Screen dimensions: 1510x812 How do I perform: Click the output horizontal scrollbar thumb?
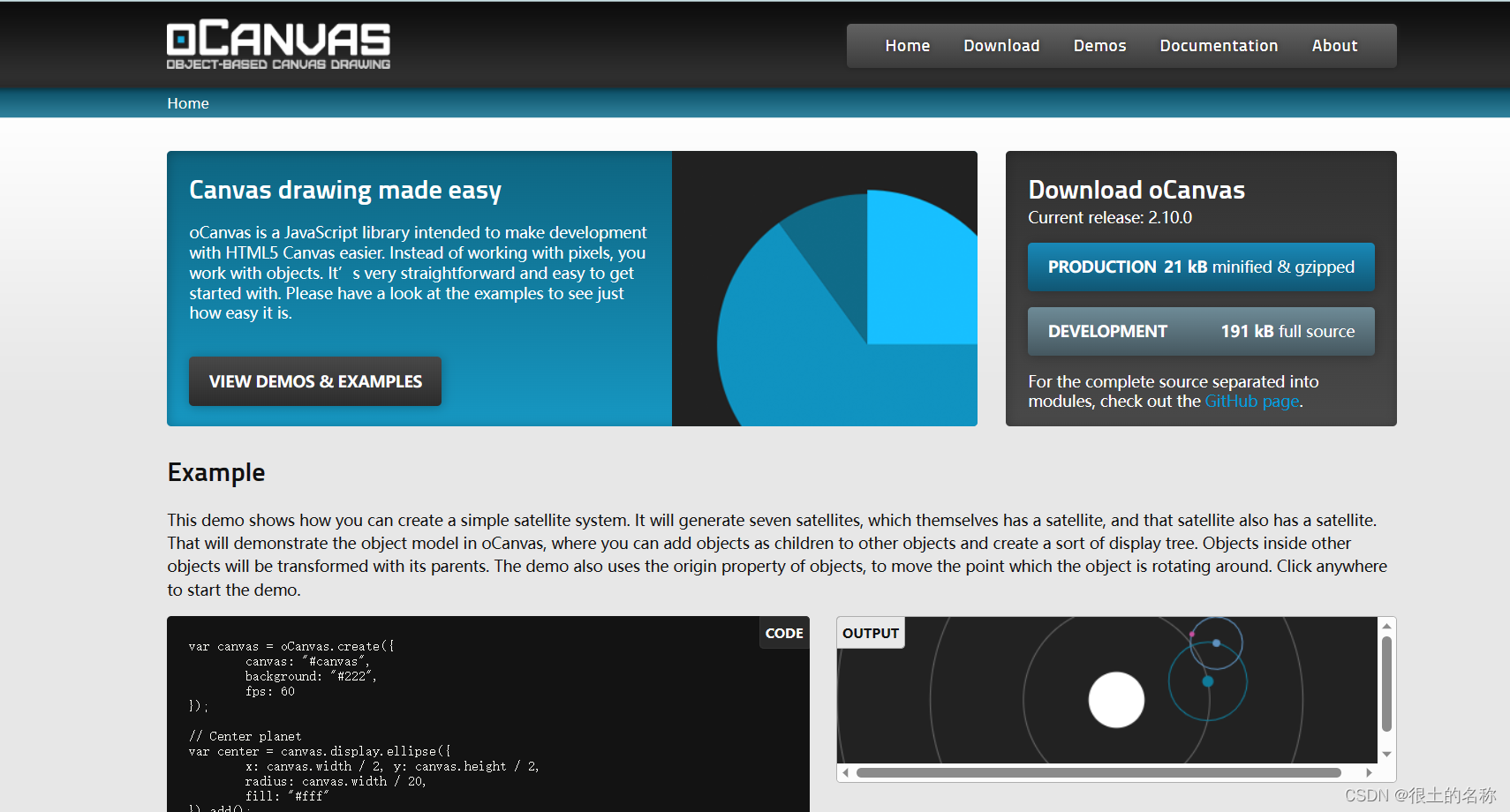pos(1099,772)
